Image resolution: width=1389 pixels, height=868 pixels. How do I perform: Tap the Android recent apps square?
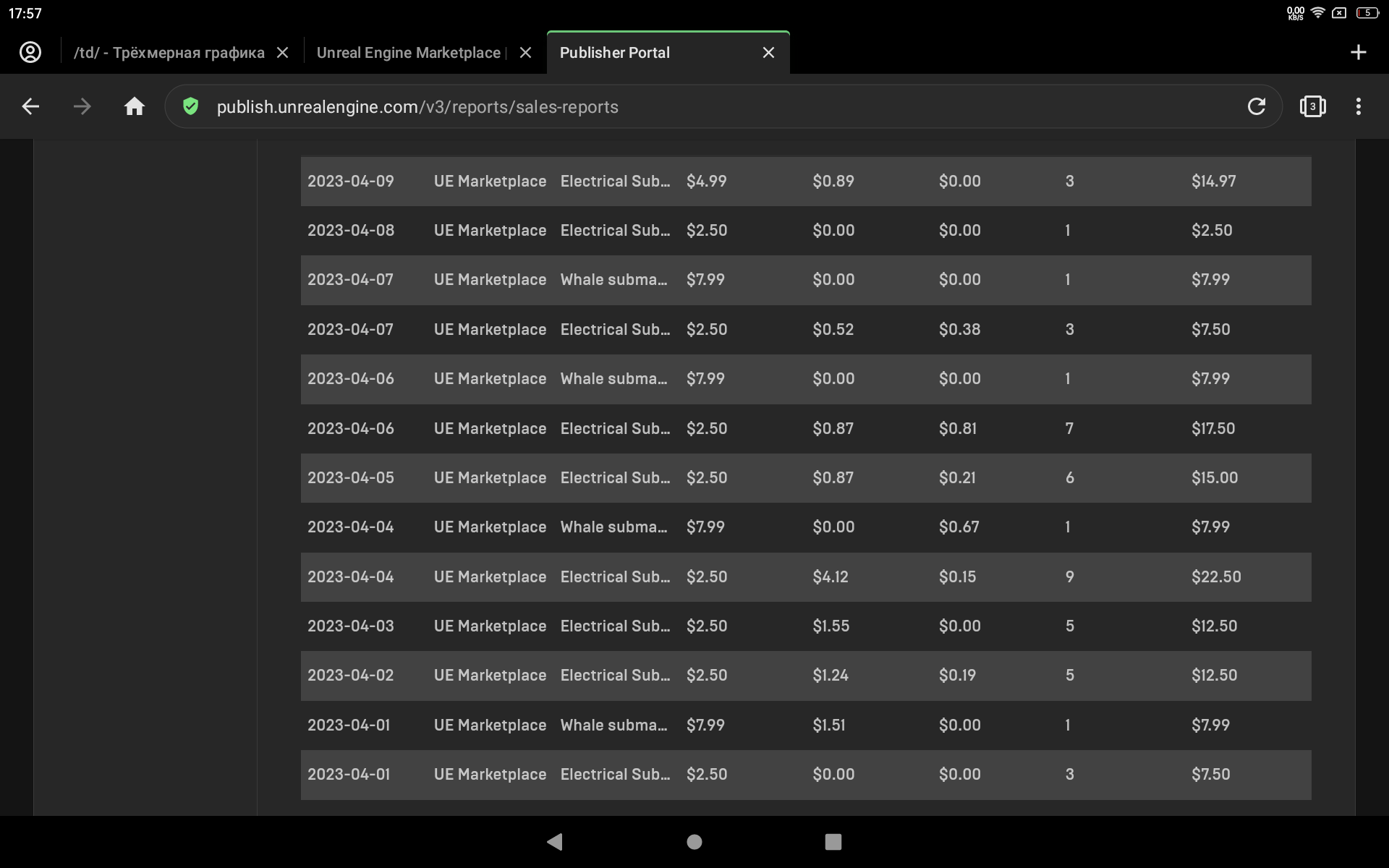833,841
